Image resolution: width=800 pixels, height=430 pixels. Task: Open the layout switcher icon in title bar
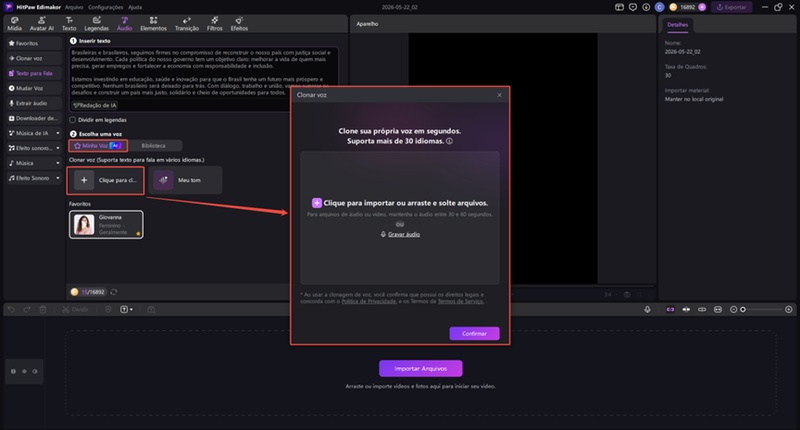click(x=619, y=7)
